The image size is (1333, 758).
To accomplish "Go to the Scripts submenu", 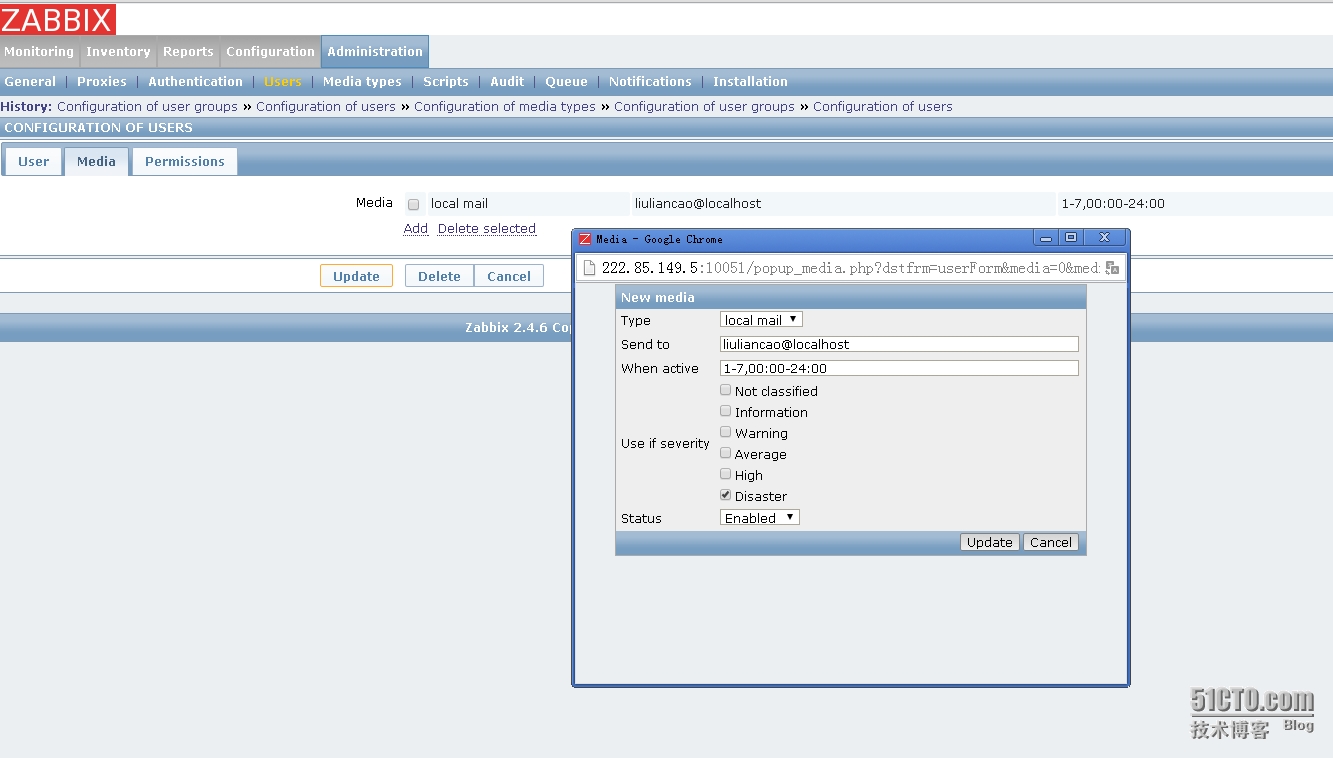I will (x=446, y=82).
